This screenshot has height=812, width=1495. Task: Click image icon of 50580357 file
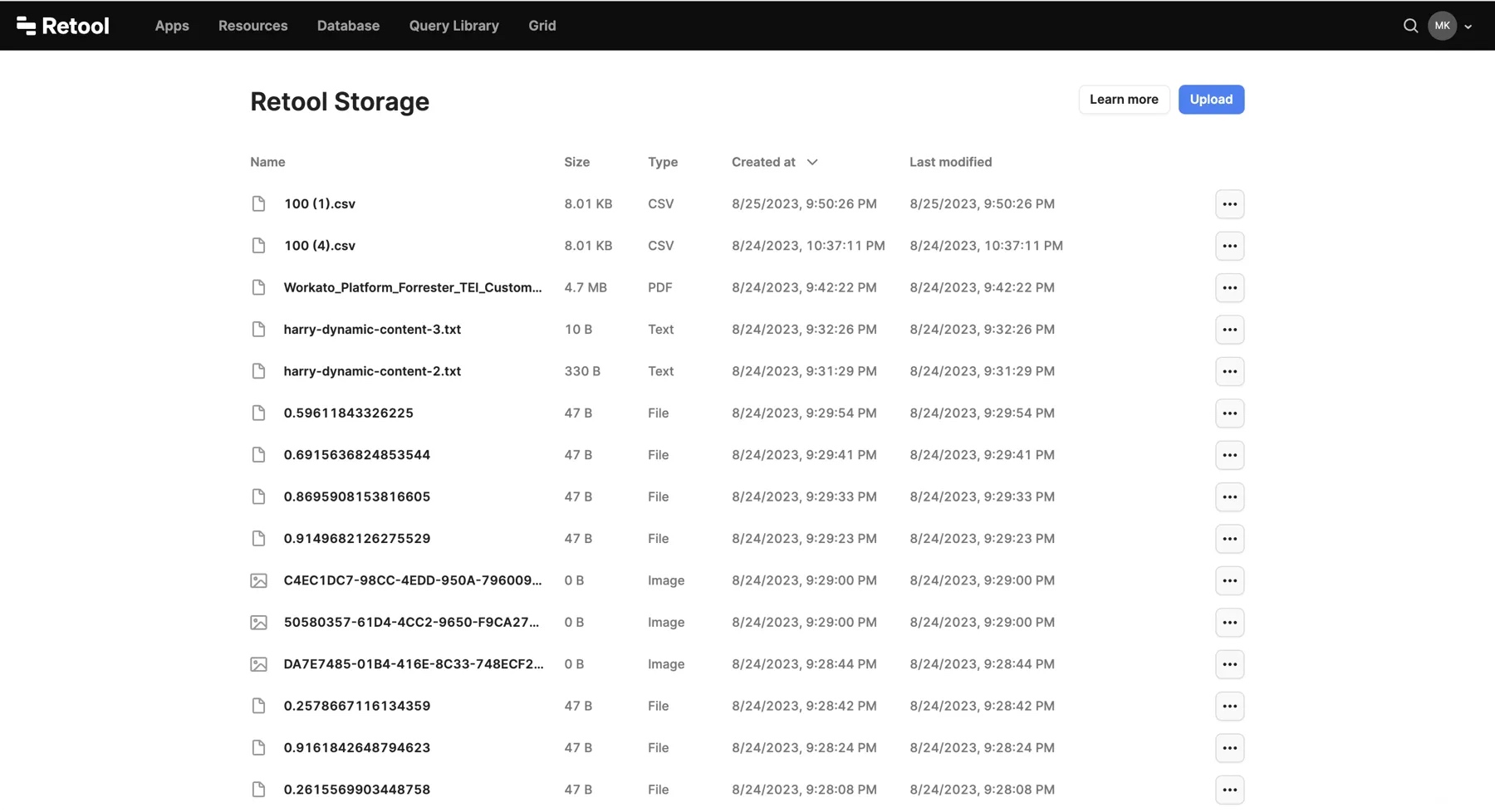tap(258, 623)
